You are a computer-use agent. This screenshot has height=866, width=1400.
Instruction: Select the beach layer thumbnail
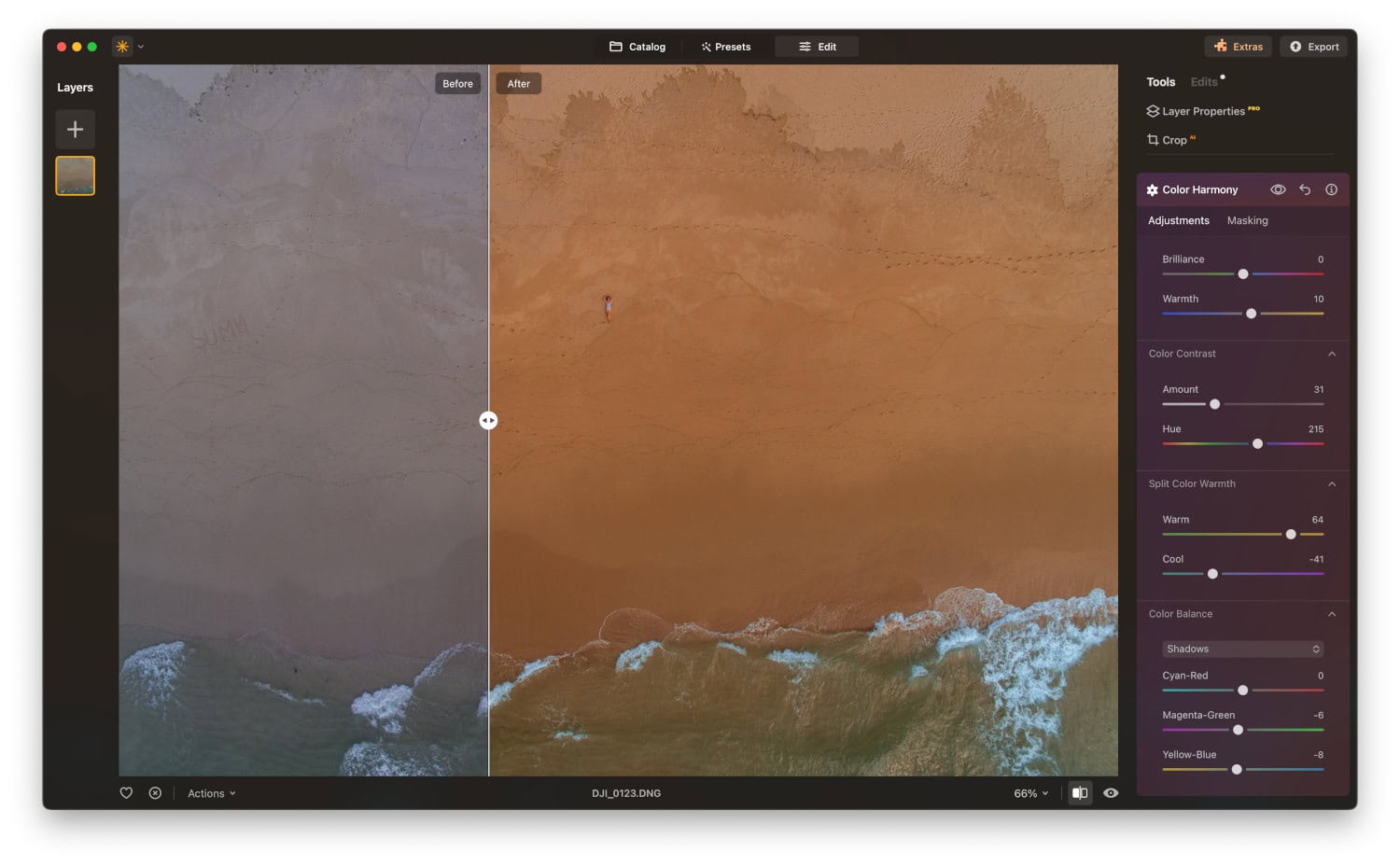(75, 175)
